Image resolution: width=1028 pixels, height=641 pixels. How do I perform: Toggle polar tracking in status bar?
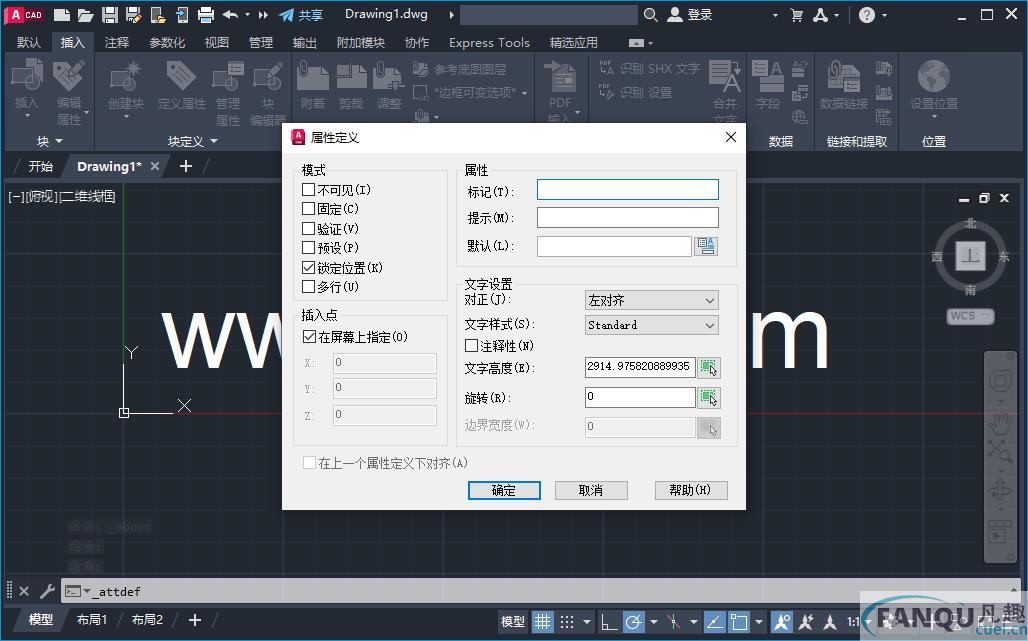click(634, 621)
